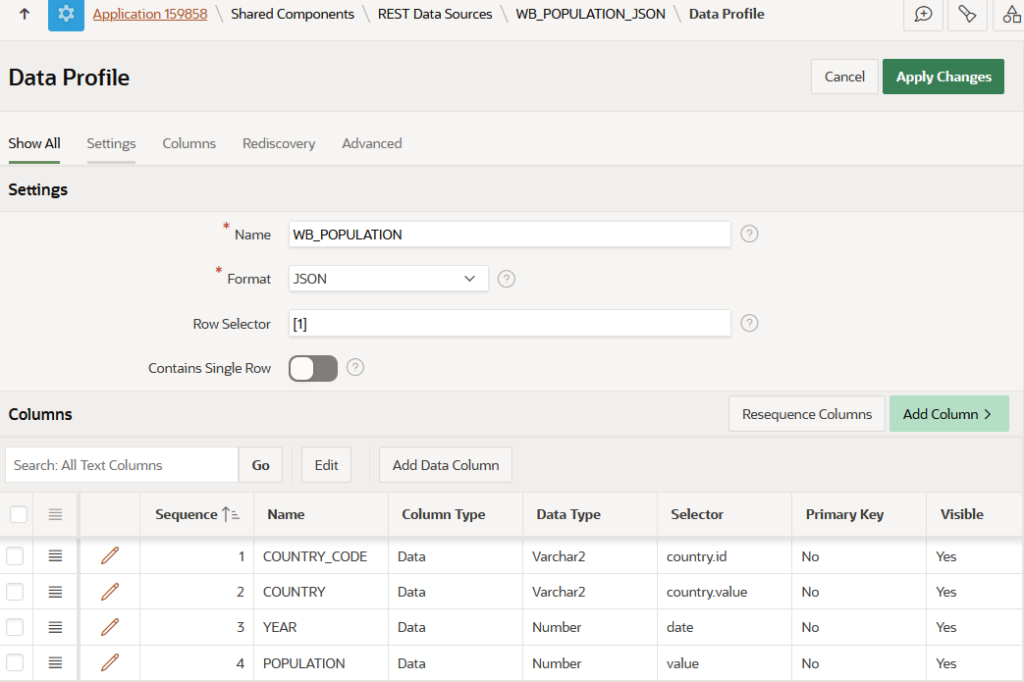Check the select-all checkbox in header
1024x682 pixels.
click(x=18, y=514)
